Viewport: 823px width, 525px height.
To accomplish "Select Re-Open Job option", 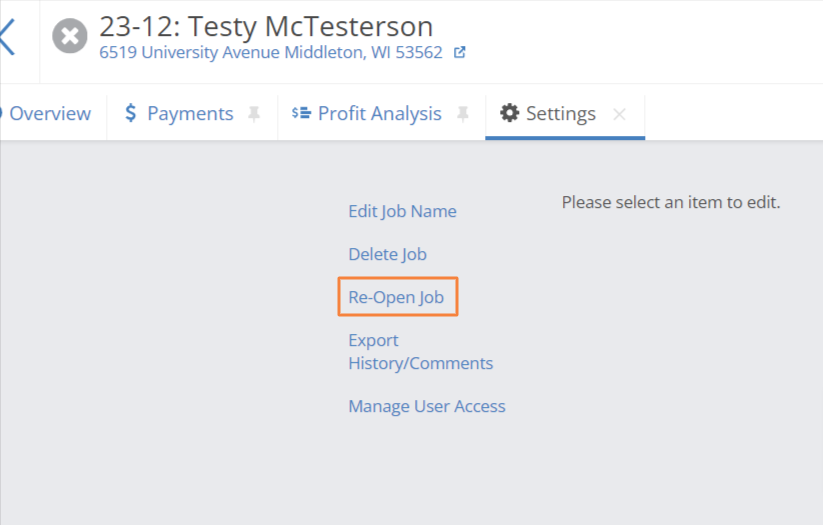I will tap(396, 297).
